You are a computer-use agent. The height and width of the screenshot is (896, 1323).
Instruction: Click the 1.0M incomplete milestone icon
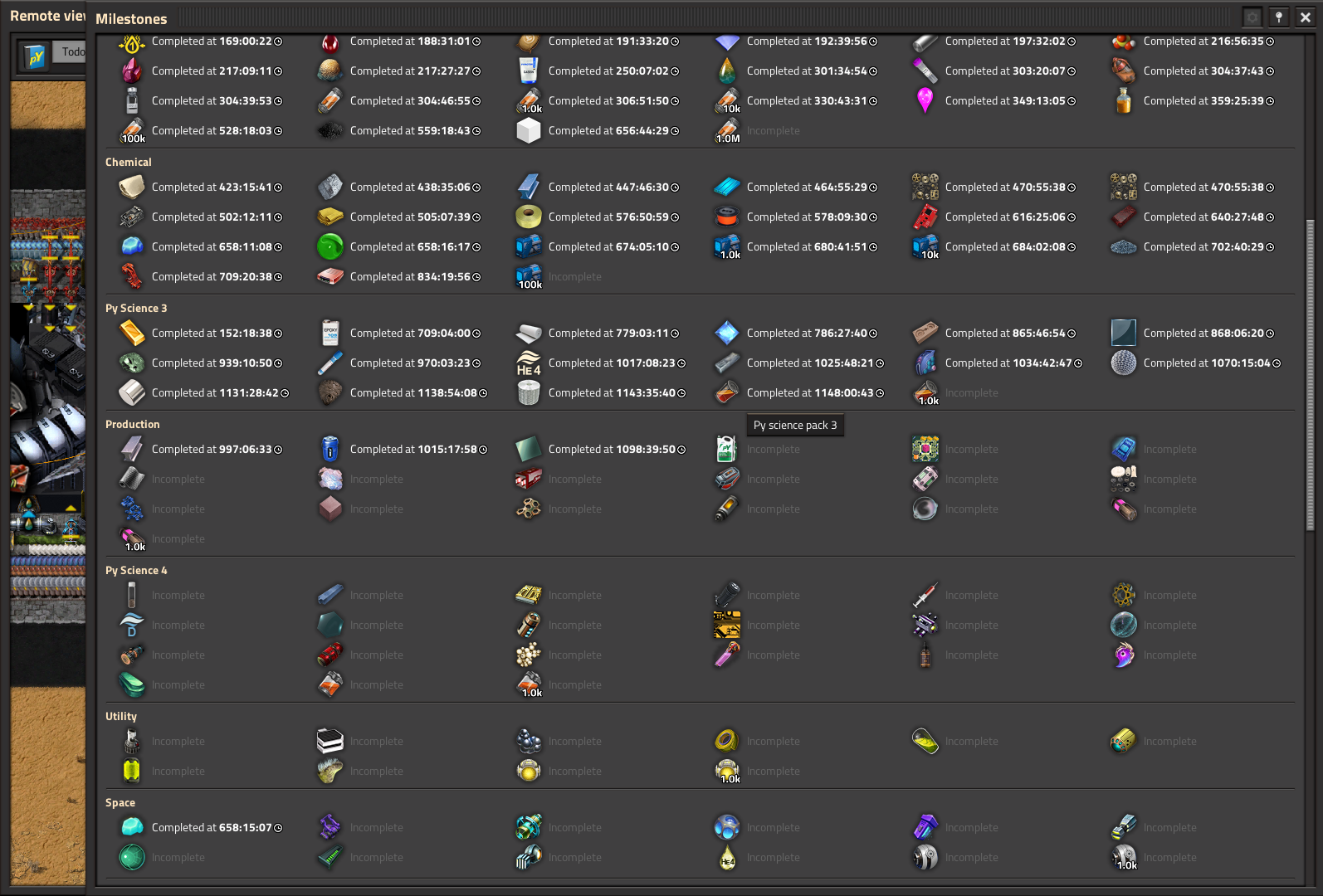click(x=727, y=131)
